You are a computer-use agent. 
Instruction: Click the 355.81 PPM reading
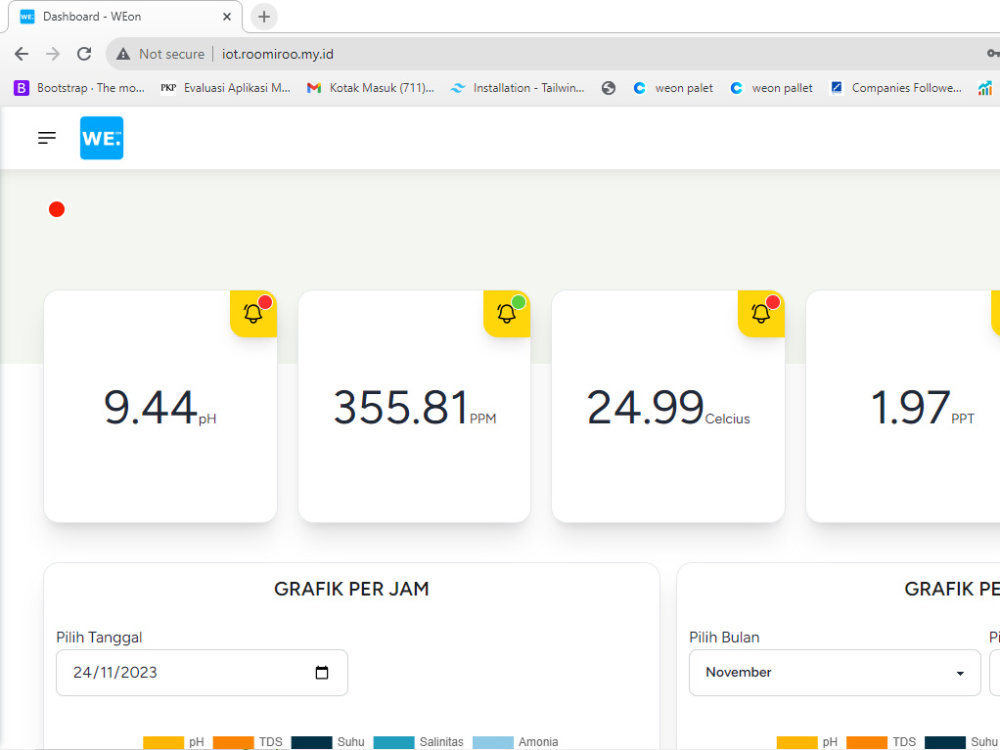(x=415, y=408)
